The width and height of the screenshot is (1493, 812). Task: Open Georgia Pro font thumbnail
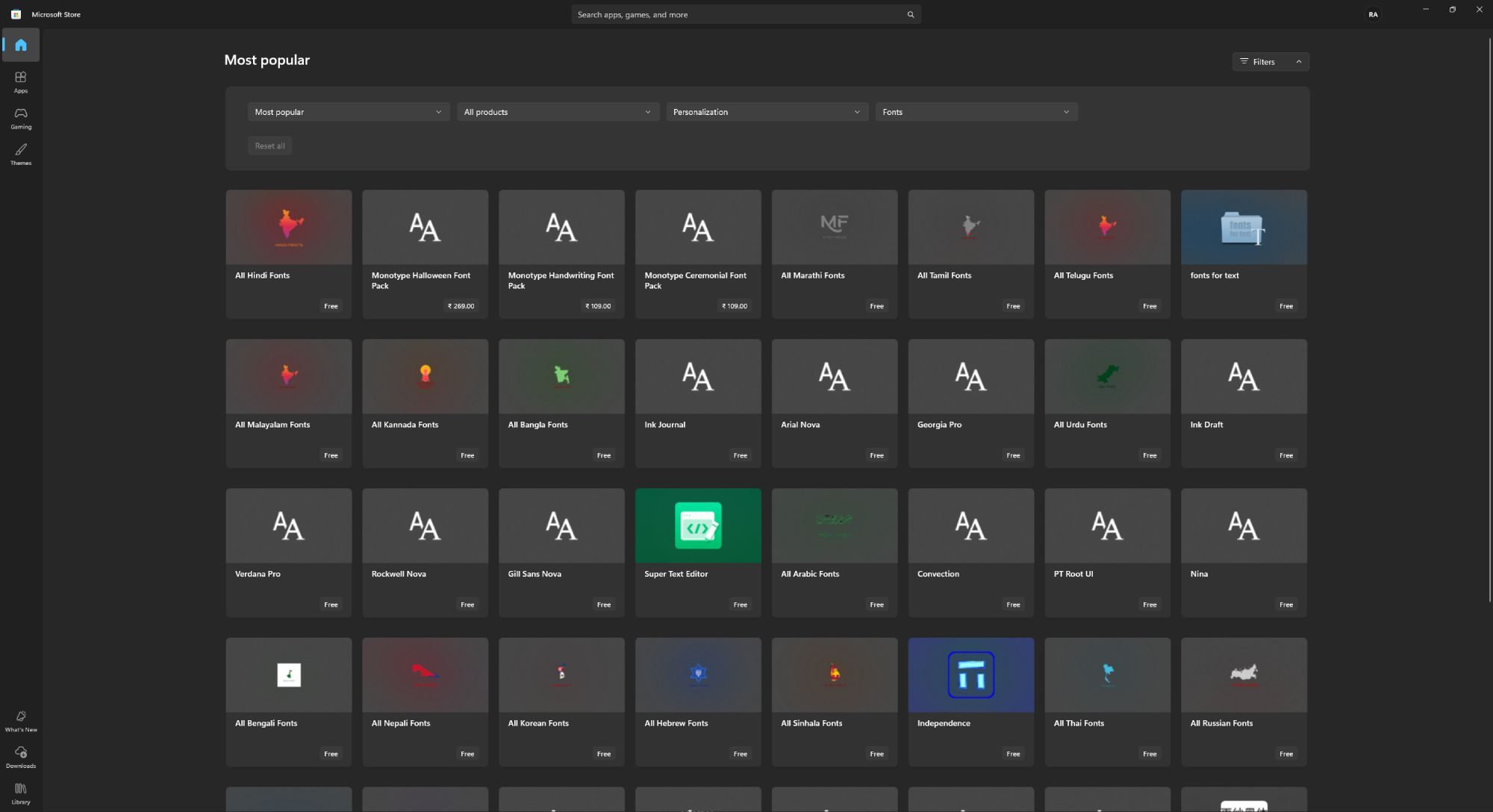pos(971,376)
